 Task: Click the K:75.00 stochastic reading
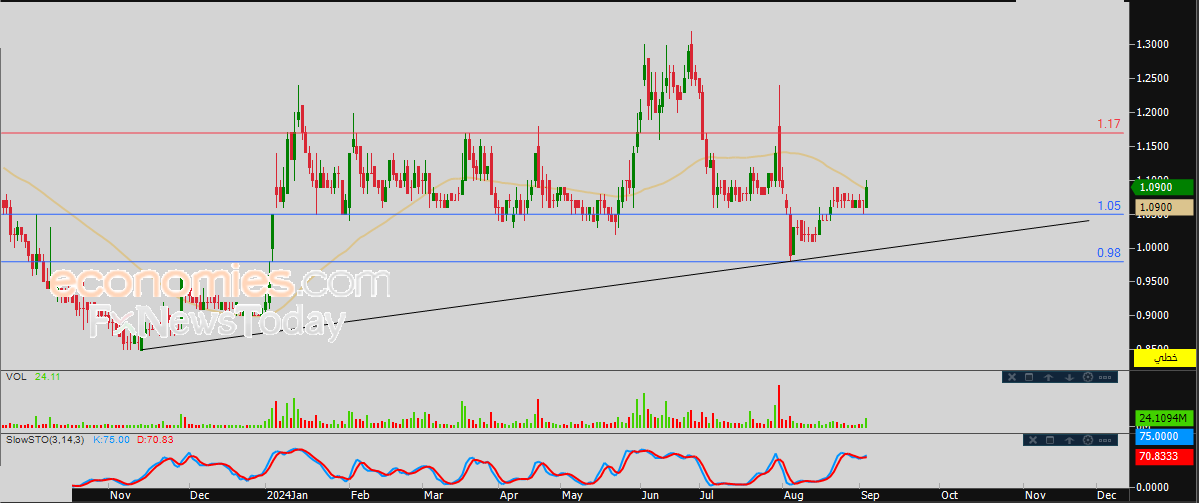coord(109,440)
